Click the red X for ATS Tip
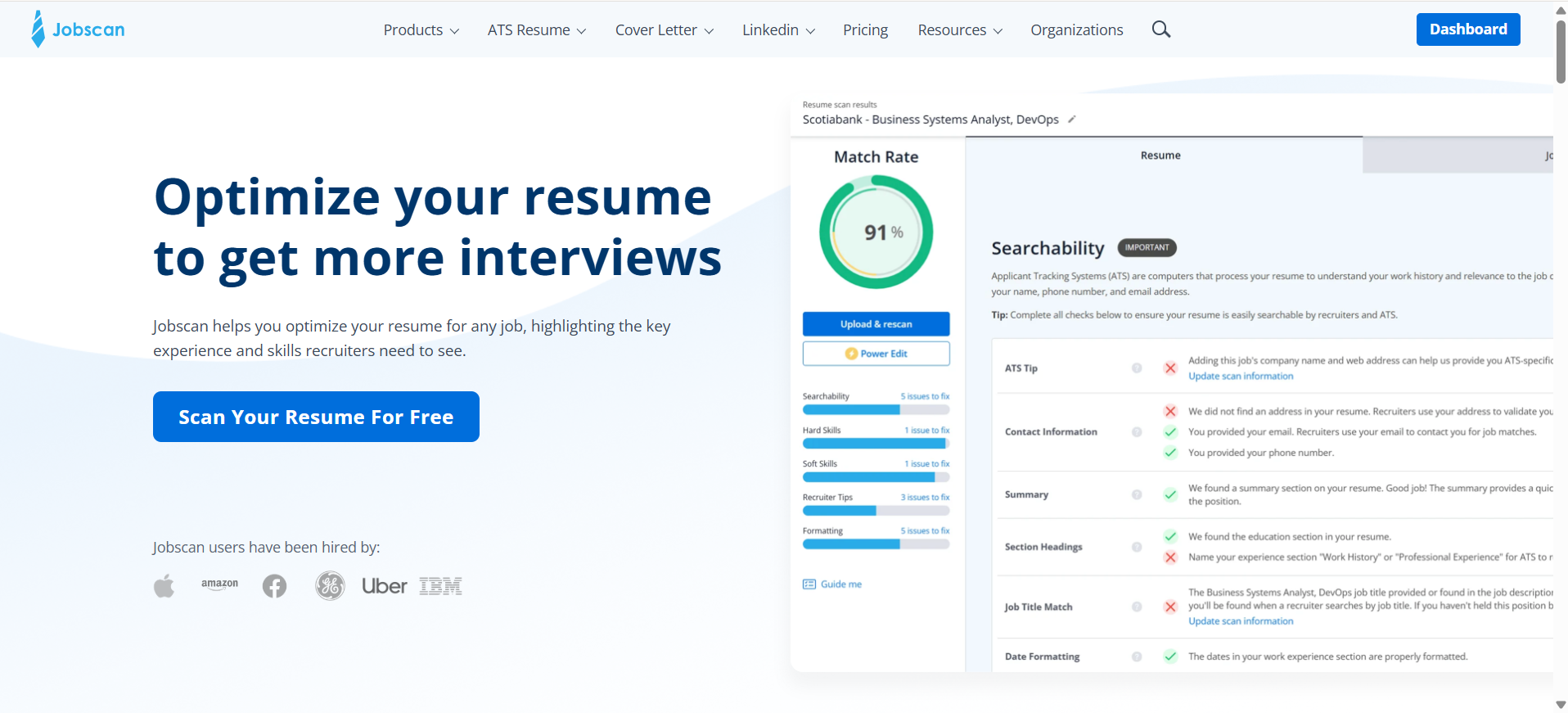Screen dimensions: 1568x713 (1170, 368)
